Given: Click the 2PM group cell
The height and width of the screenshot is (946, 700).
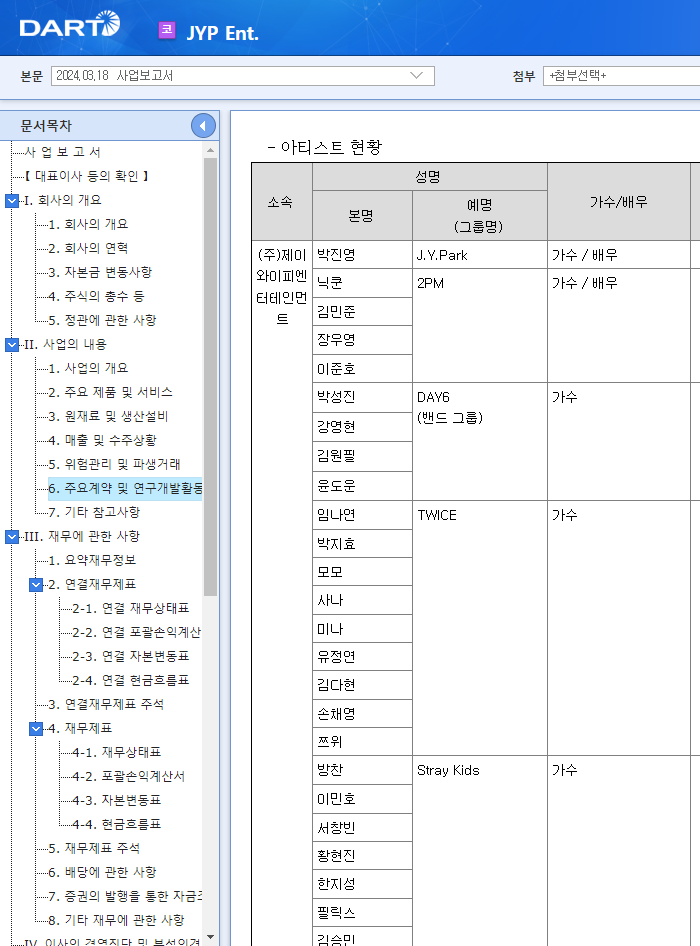Looking at the screenshot, I should 480,326.
